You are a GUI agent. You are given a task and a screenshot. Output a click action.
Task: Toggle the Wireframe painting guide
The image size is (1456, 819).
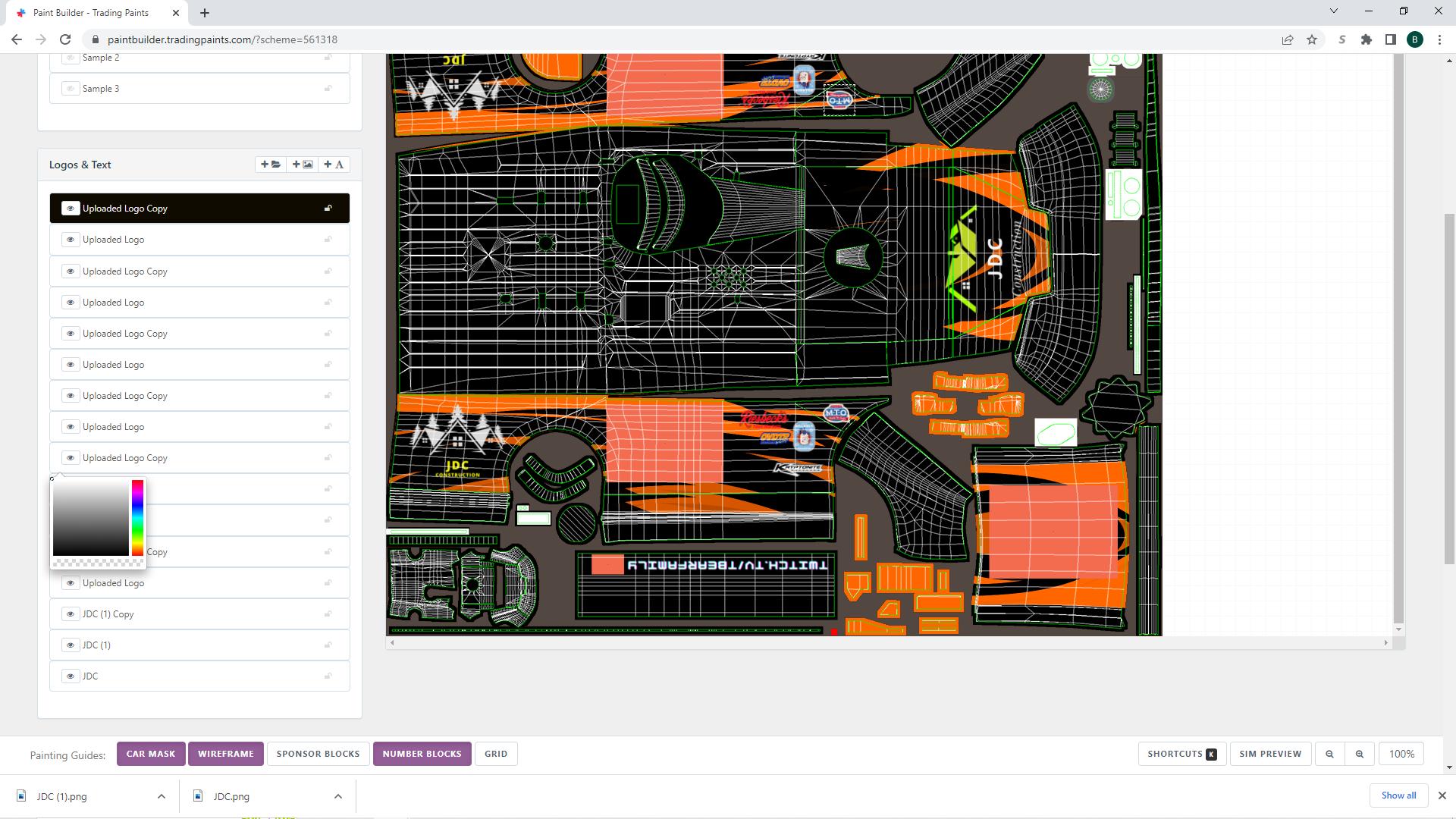(226, 754)
